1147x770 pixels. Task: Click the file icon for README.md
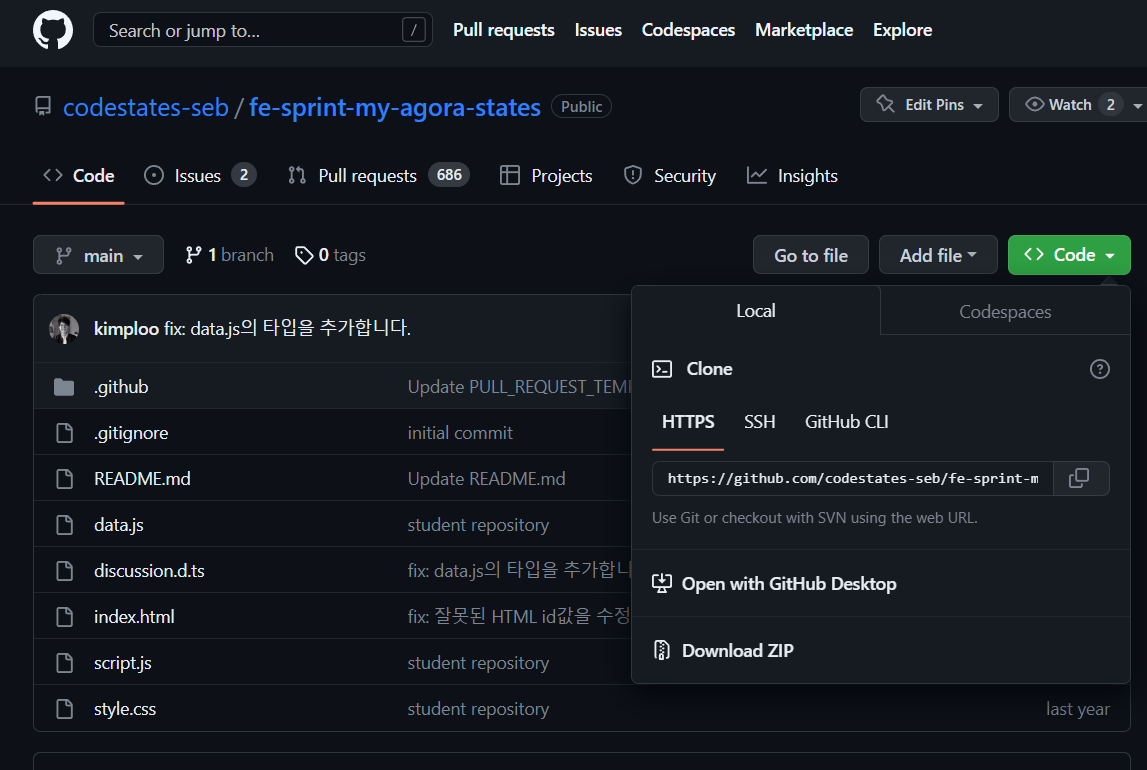pos(64,479)
